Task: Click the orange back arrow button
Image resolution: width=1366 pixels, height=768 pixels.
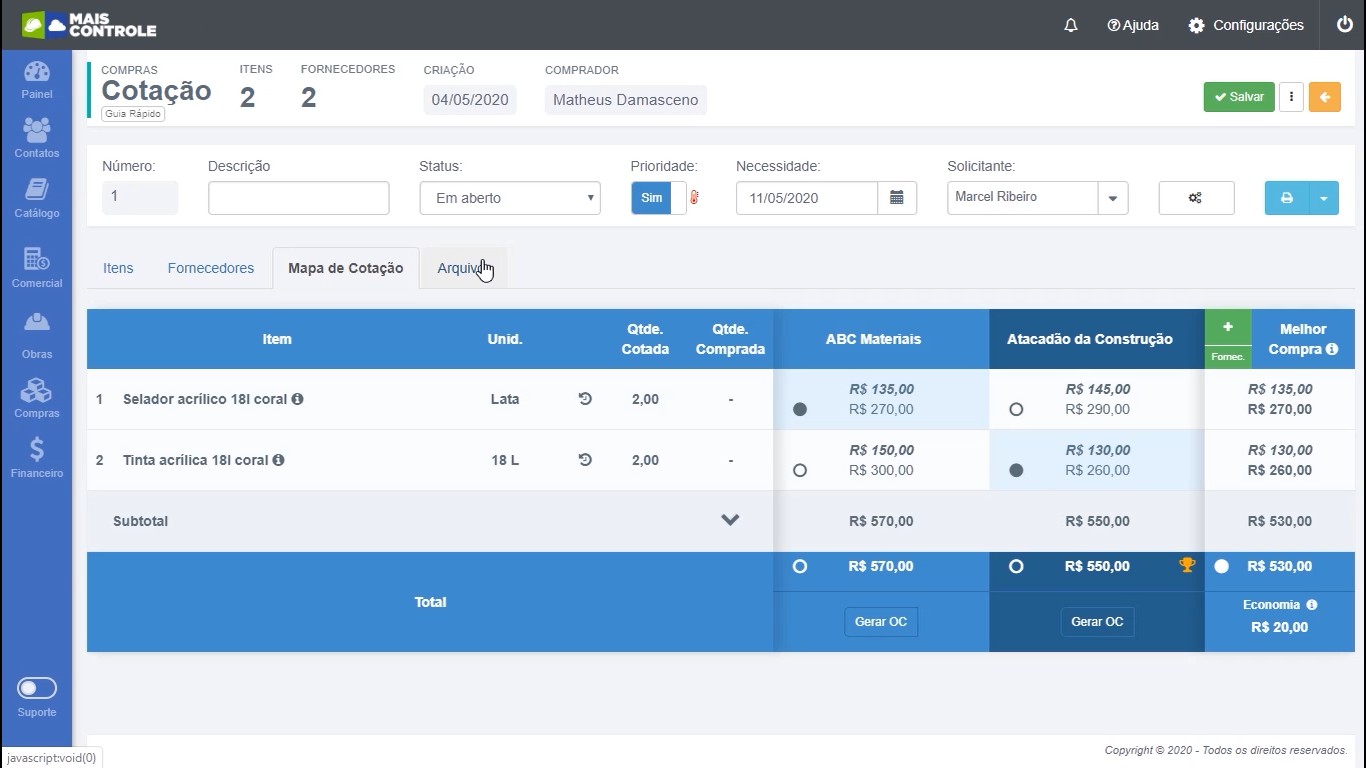Action: [x=1324, y=97]
